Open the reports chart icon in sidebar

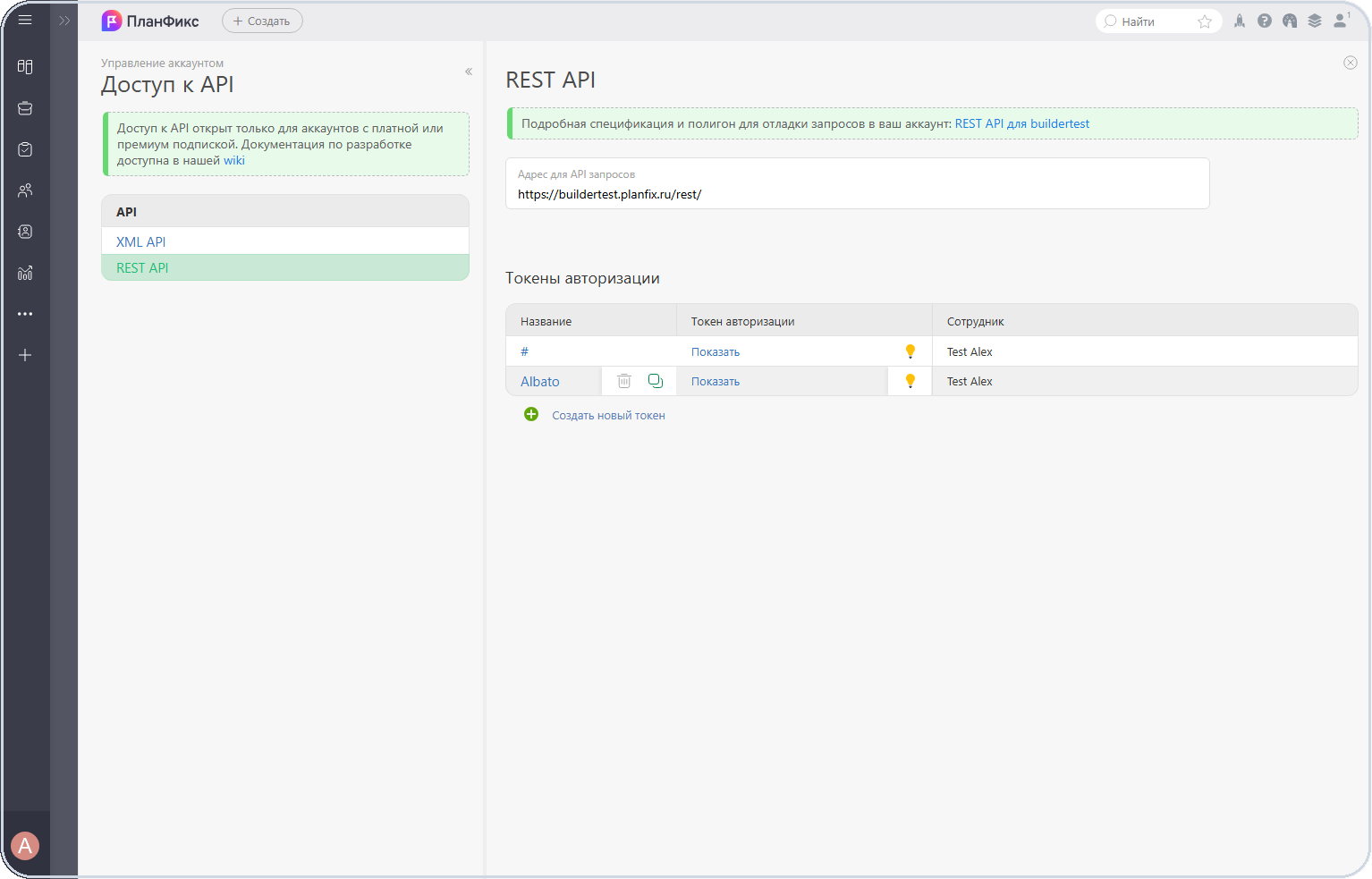(x=25, y=273)
